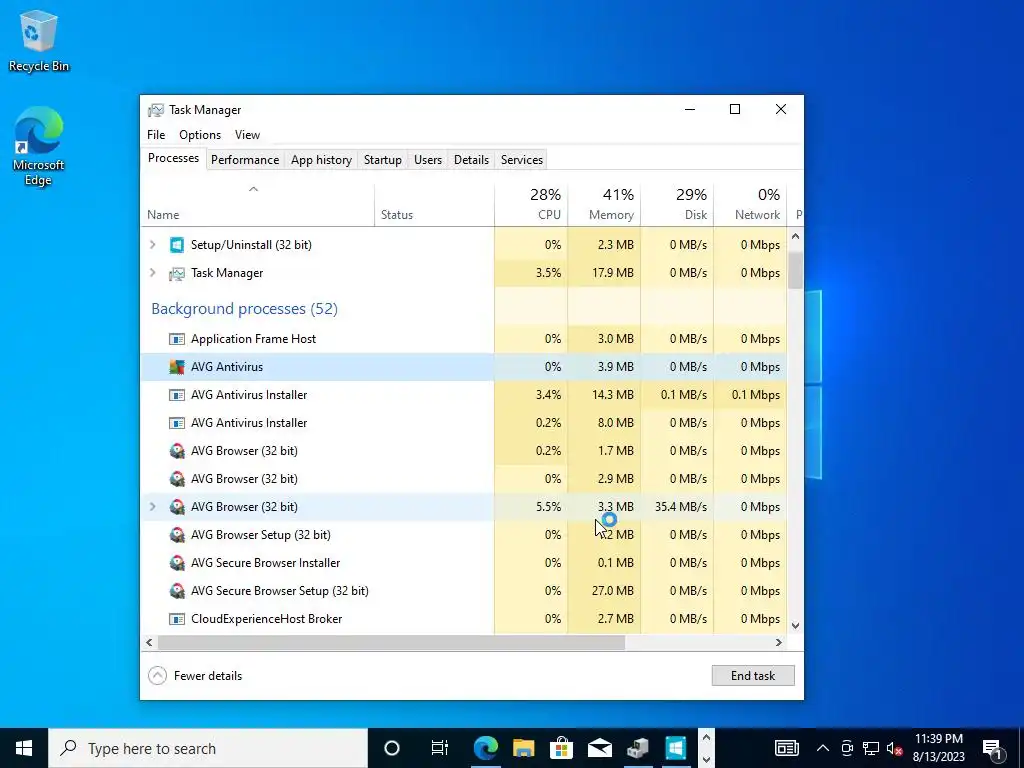
Task: Sort by the Network column header
Action: click(750, 204)
